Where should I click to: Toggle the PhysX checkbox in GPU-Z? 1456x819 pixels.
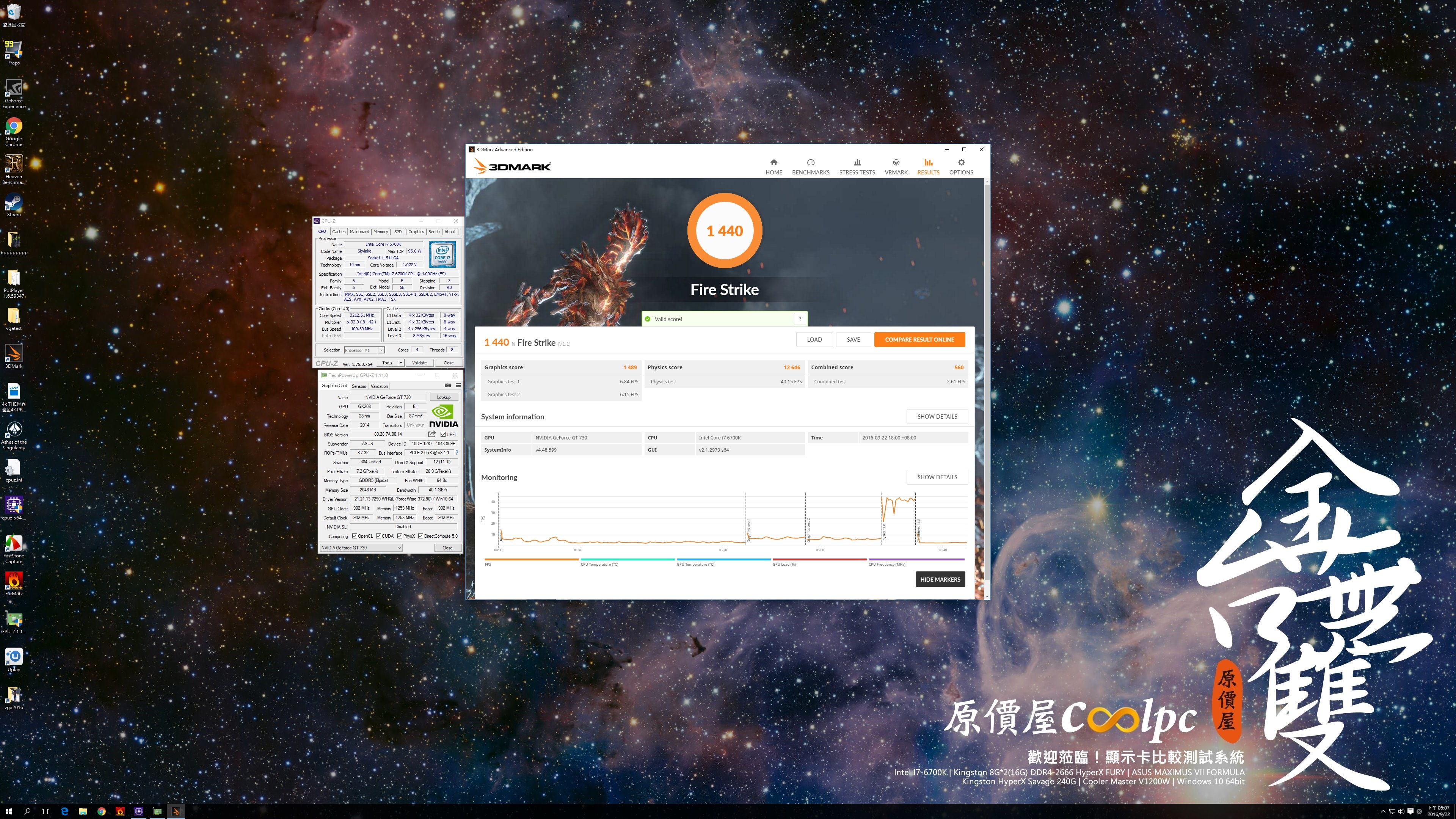pos(400,536)
